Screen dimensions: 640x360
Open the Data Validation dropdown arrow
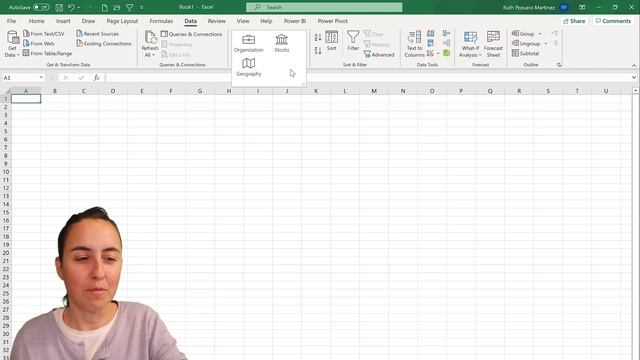(438, 53)
